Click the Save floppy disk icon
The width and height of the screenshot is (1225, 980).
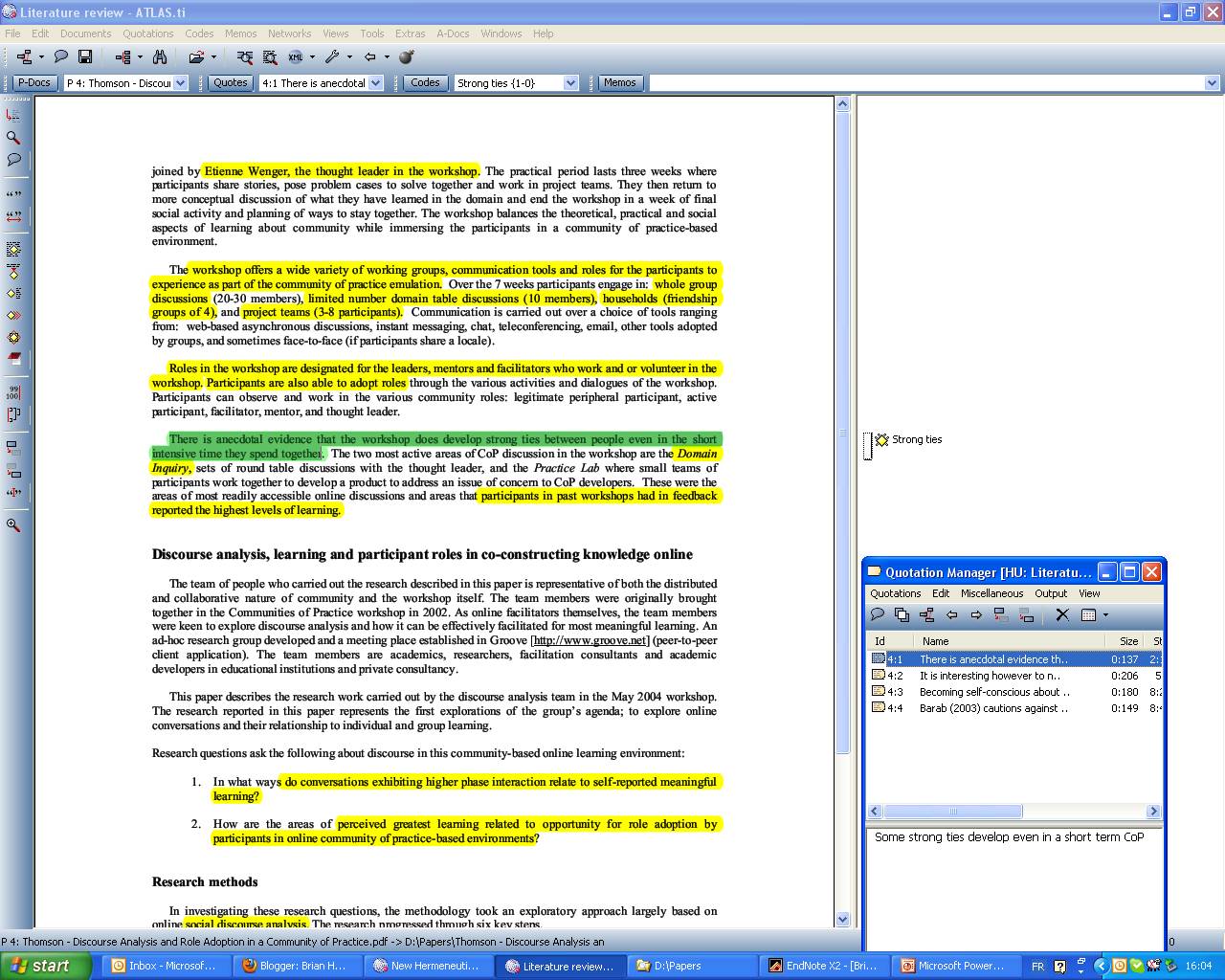pyautogui.click(x=85, y=57)
